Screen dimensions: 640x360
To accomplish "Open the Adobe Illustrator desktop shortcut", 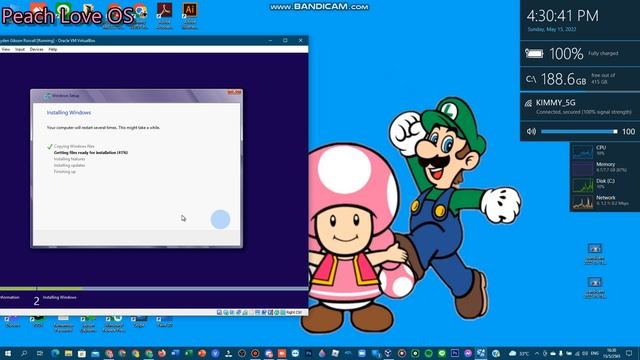I will click(x=189, y=15).
